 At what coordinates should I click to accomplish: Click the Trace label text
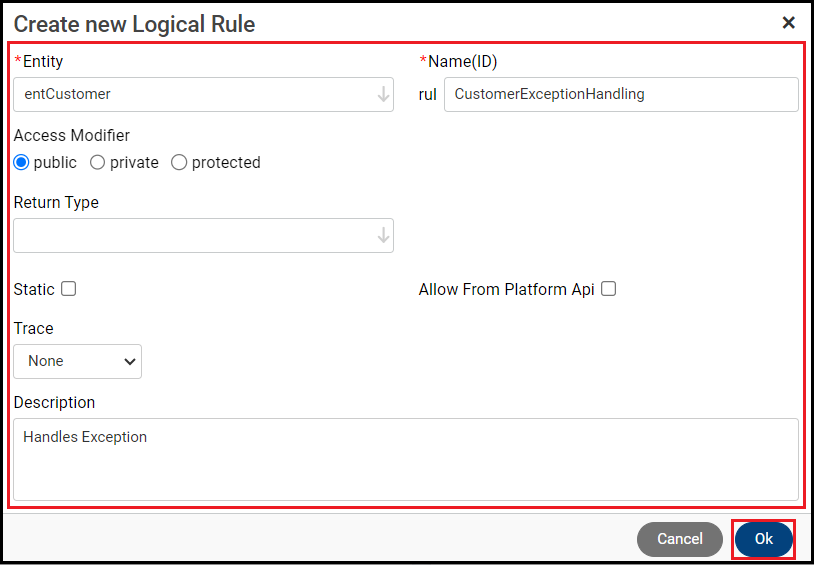(34, 328)
